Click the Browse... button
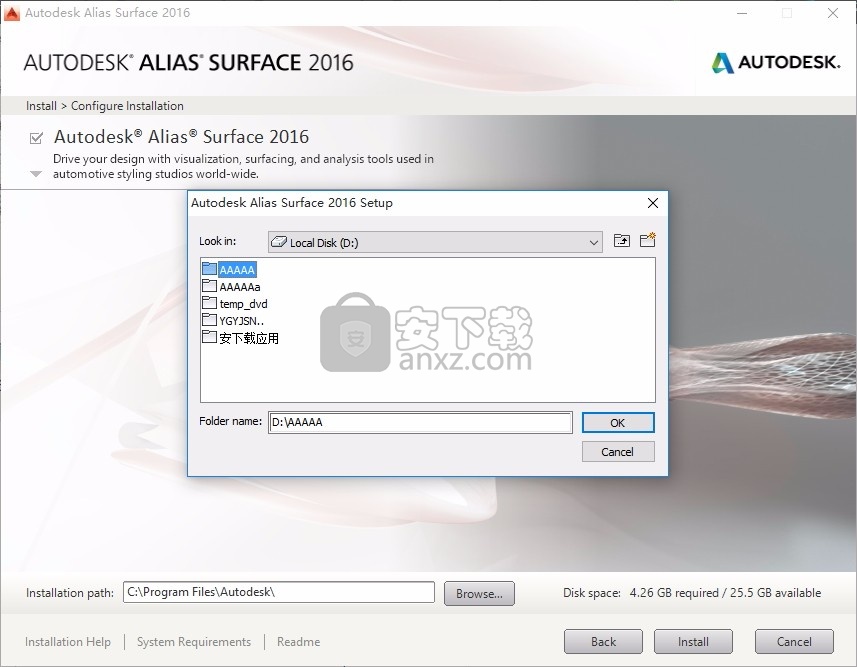This screenshot has height=667, width=857. 479,593
